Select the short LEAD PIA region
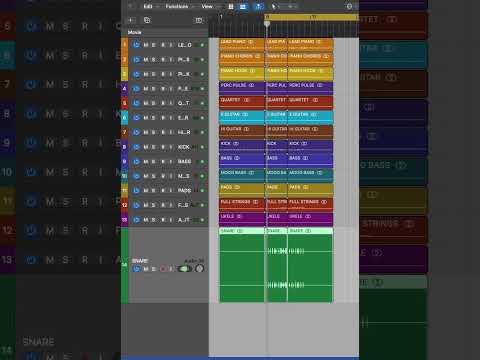The image size is (480, 360). [x=276, y=45]
